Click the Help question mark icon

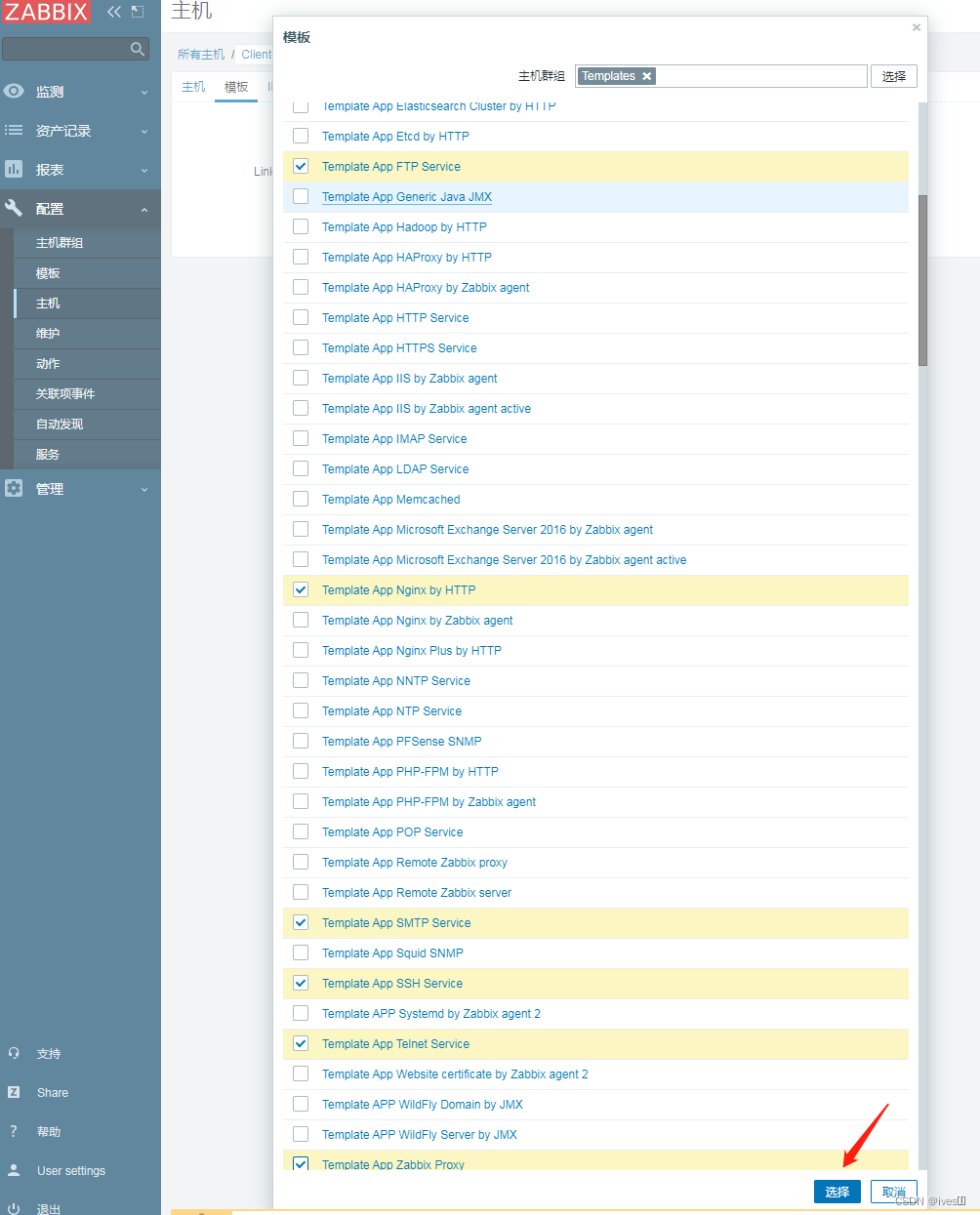[14, 1131]
